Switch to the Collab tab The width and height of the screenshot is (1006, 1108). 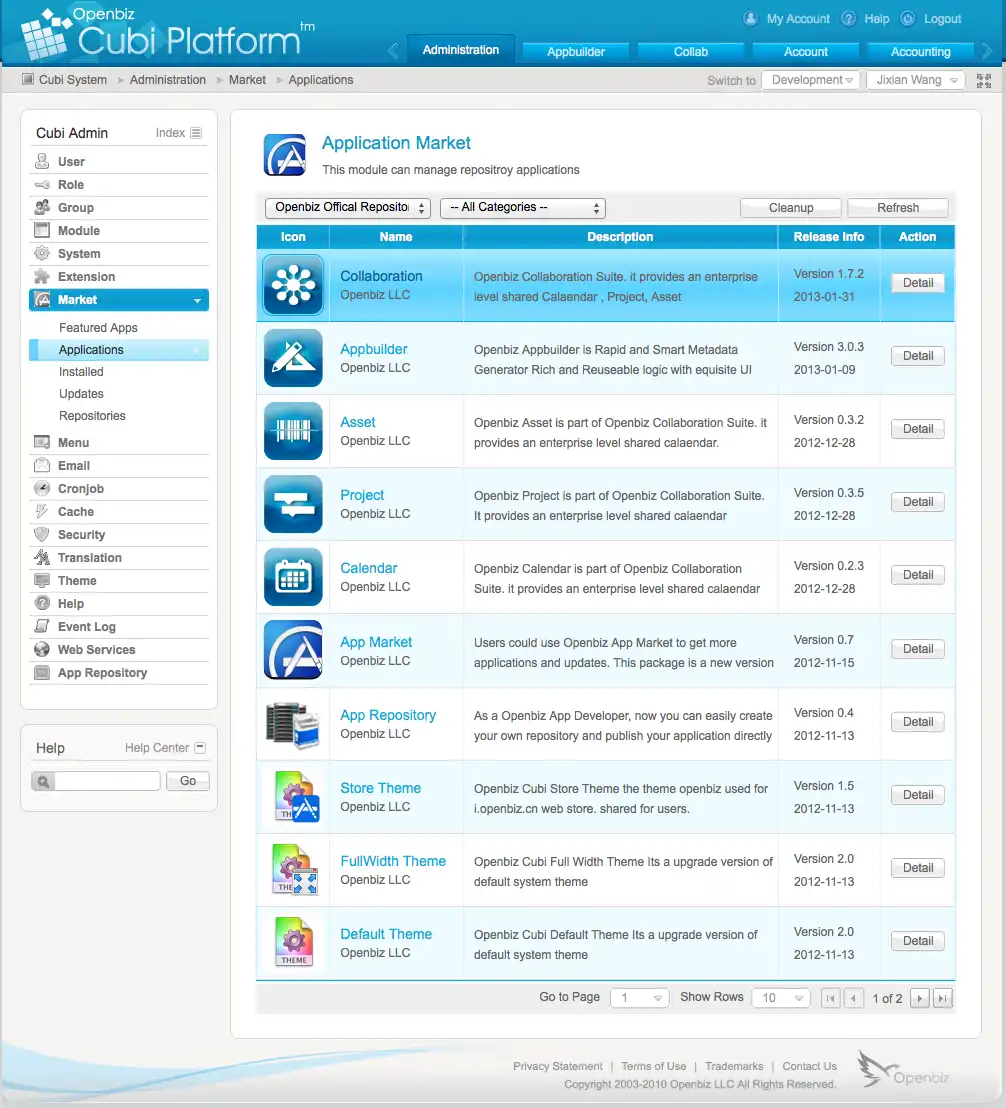pyautogui.click(x=690, y=52)
